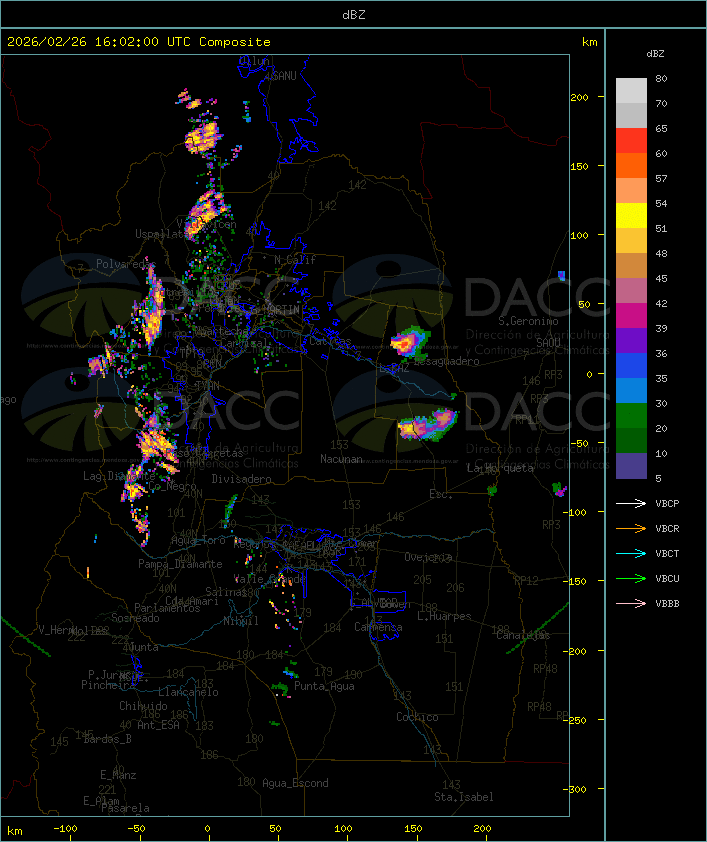Select the VBCP legend label

click(x=667, y=503)
